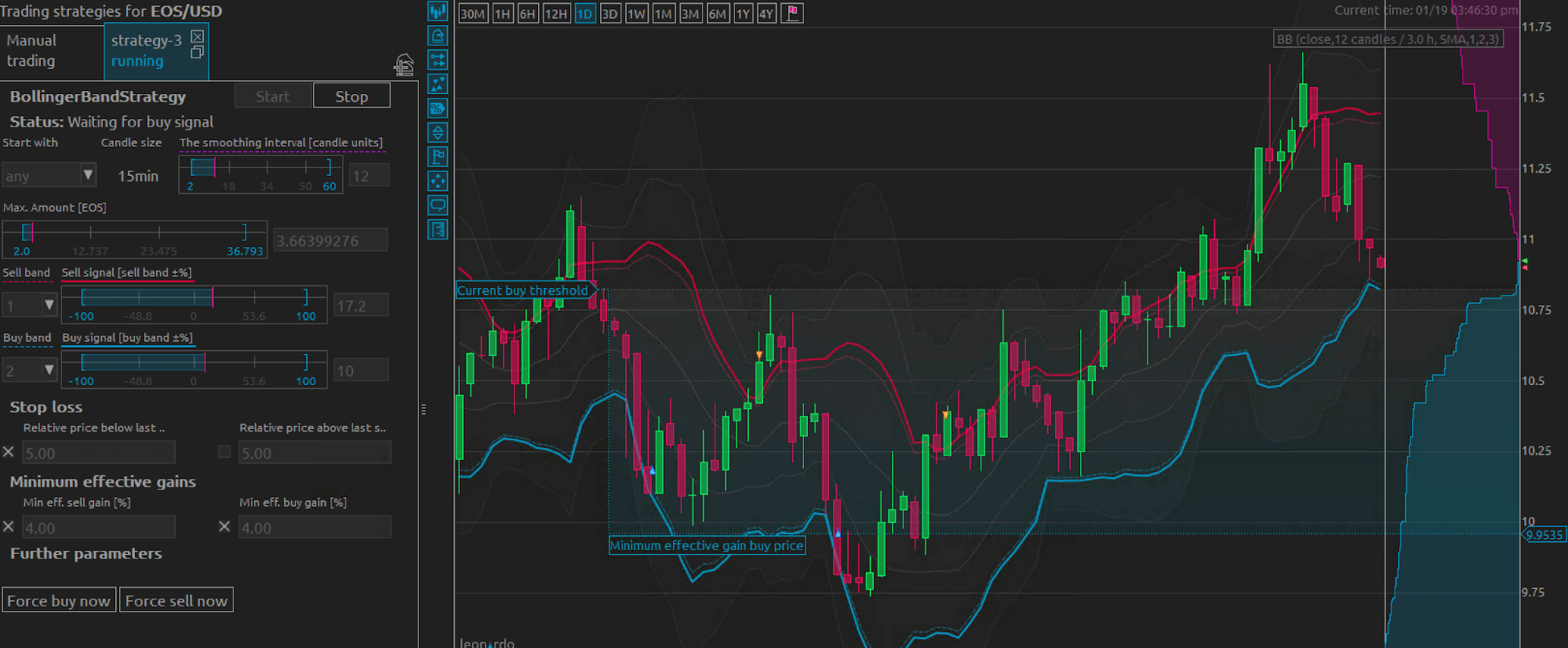Toggle the Min eff. buy gain checkbox
Viewport: 1568px width, 648px height.
click(224, 526)
